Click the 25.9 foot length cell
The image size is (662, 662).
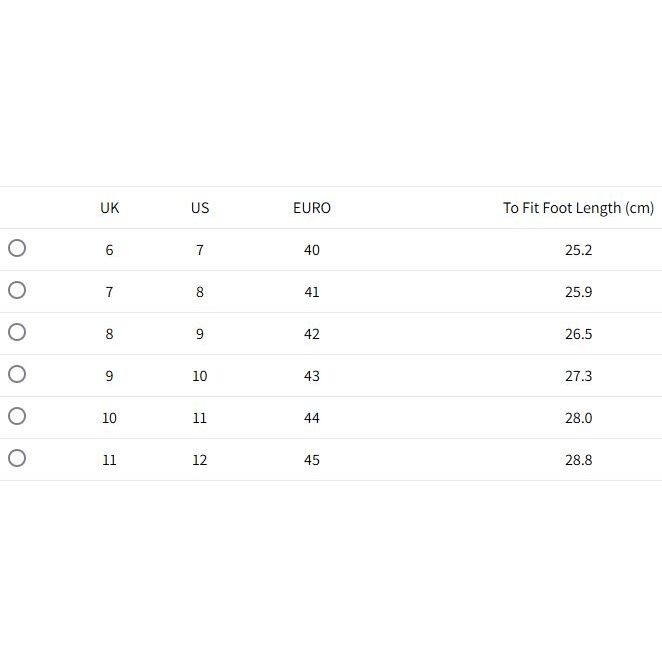click(578, 292)
